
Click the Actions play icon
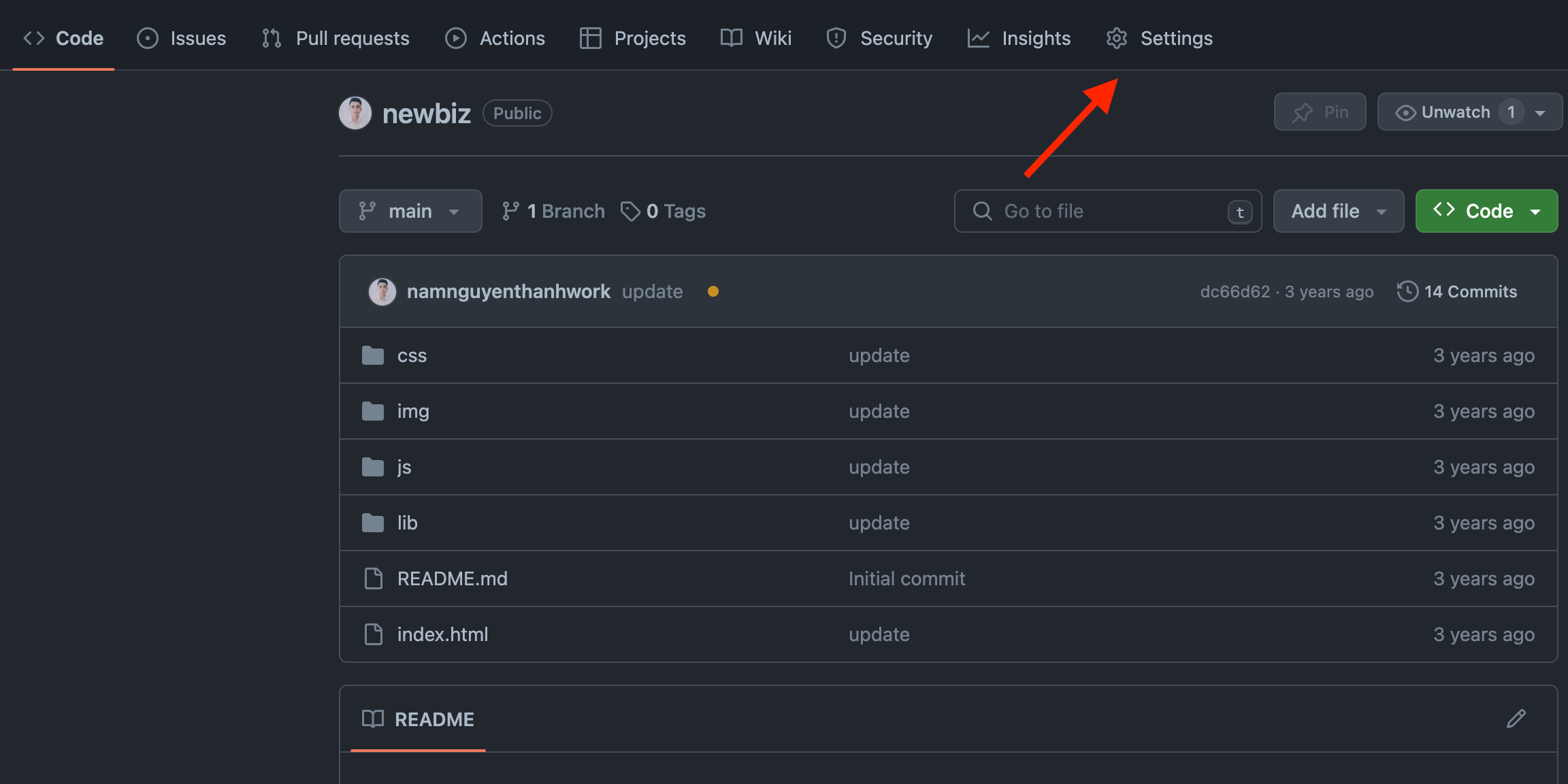(456, 38)
